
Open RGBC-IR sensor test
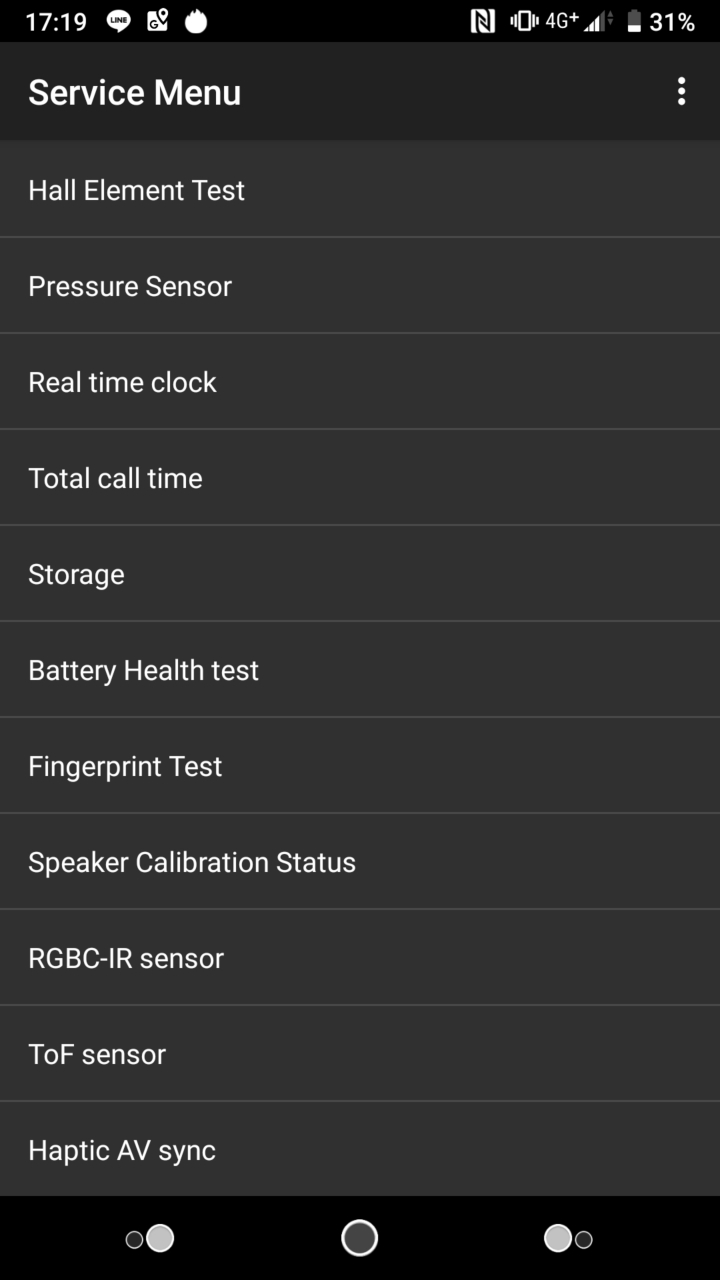click(x=360, y=958)
